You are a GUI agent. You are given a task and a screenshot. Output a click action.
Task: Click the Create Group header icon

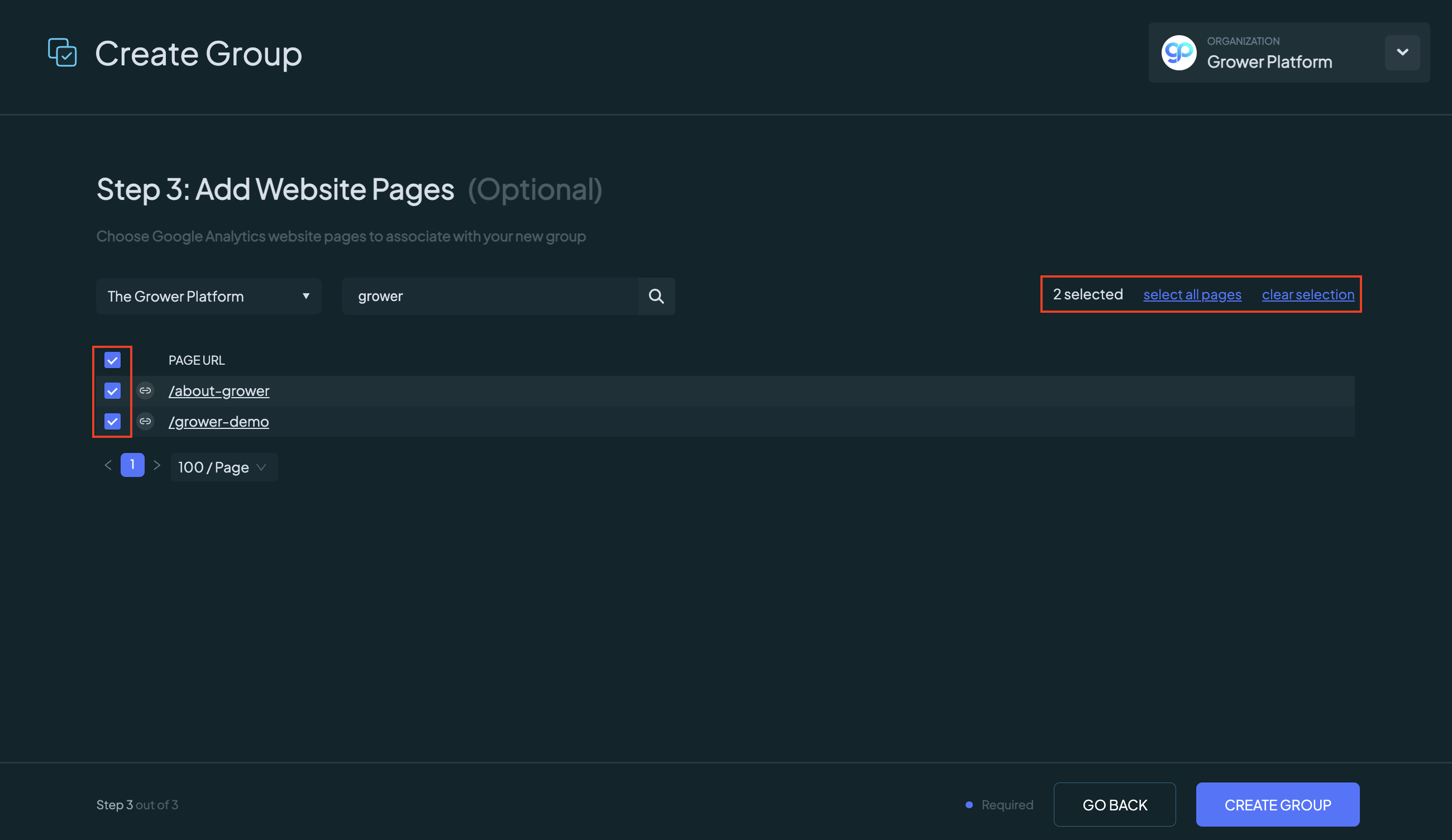coord(62,52)
